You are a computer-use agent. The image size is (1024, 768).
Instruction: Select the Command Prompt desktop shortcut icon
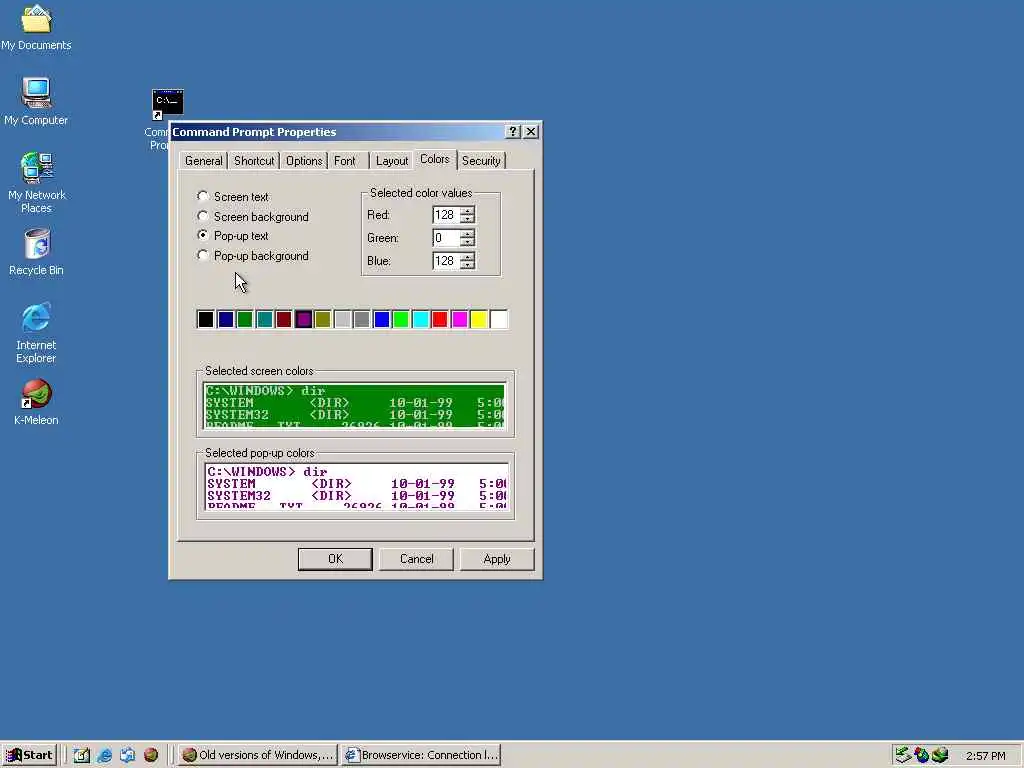(167, 104)
